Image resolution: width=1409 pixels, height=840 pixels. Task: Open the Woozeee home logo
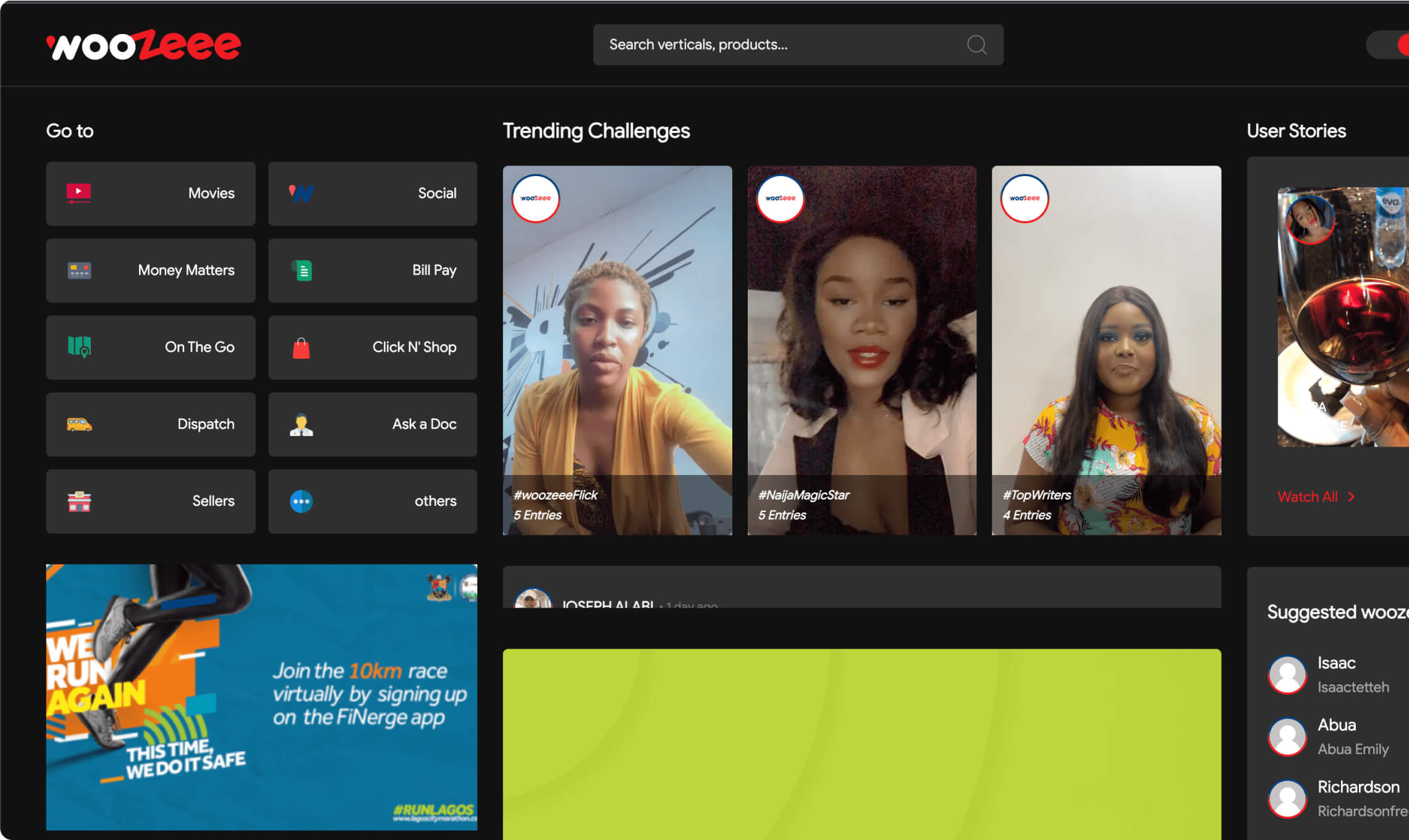(143, 45)
